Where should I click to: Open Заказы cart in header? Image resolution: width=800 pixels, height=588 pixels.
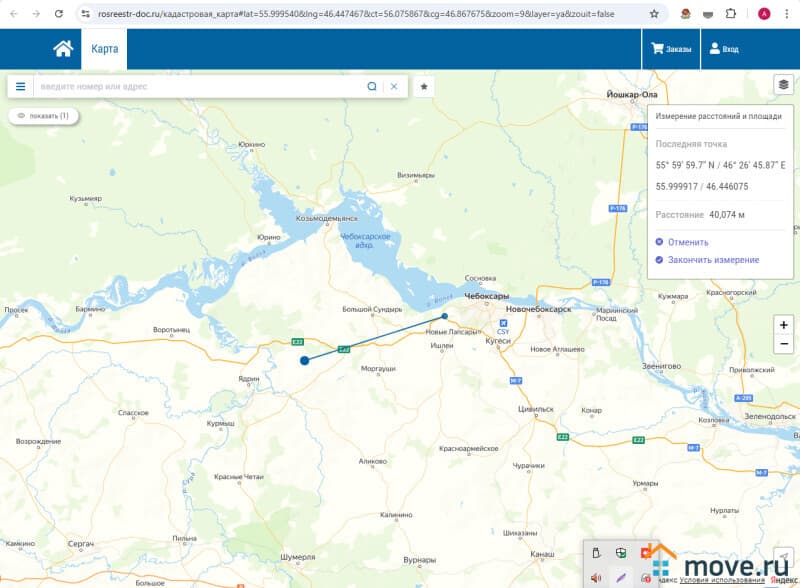(671, 49)
